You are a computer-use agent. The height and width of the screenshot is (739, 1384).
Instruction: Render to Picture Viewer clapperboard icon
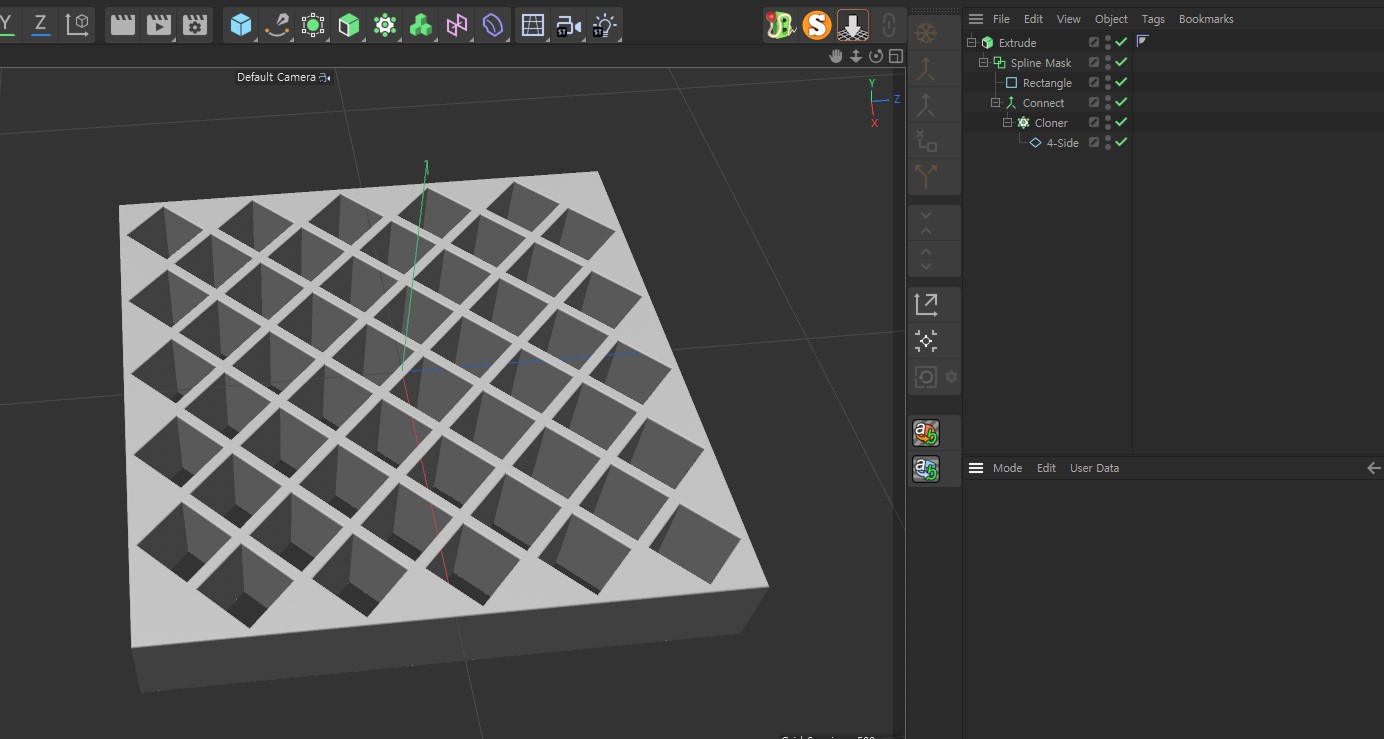[x=159, y=25]
